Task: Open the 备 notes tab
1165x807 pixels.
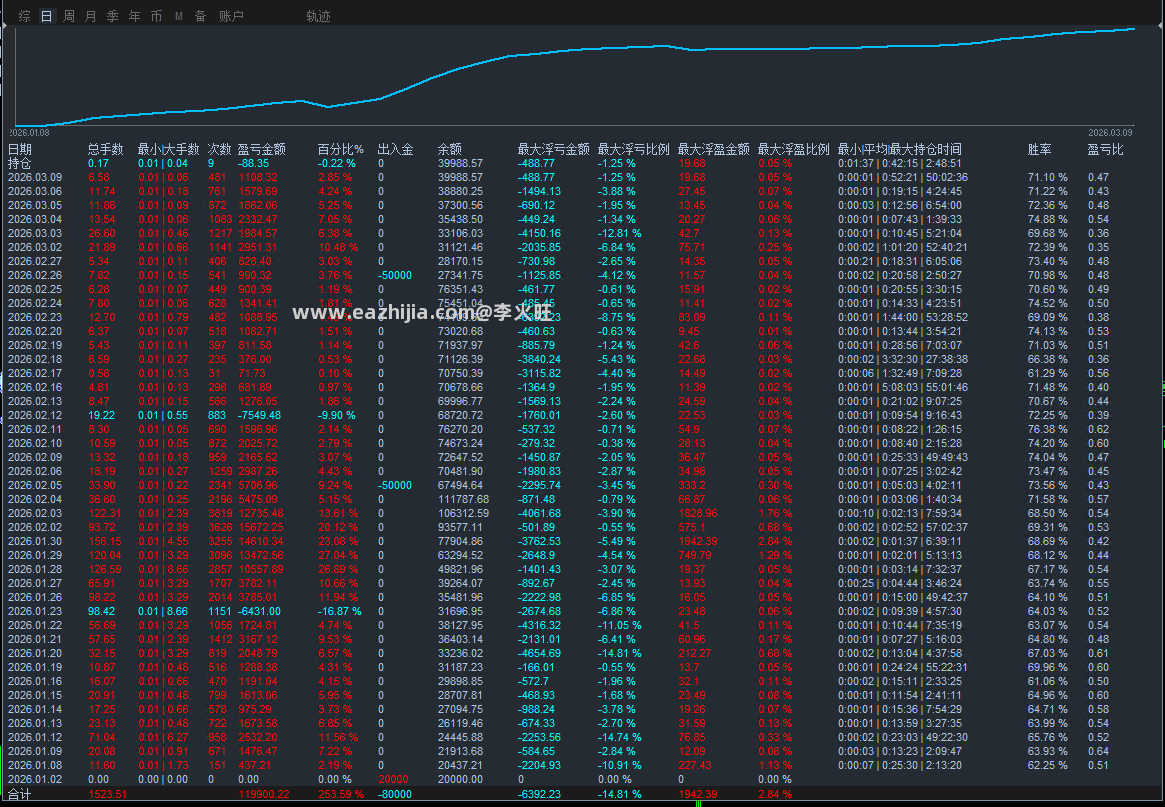Action: (x=201, y=16)
